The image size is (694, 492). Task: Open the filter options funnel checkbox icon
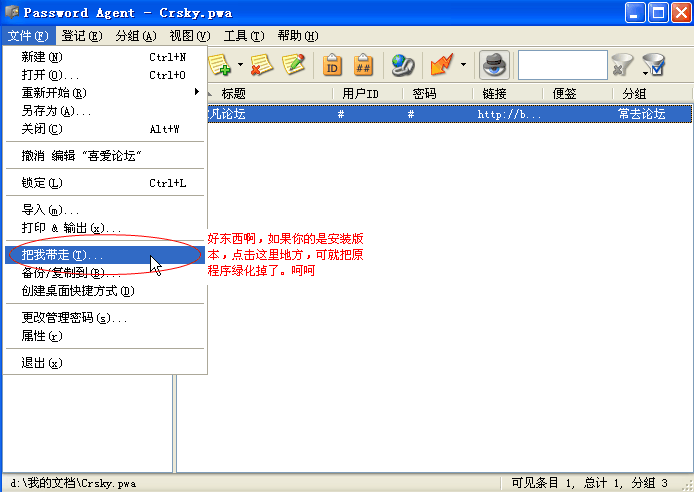[x=654, y=65]
